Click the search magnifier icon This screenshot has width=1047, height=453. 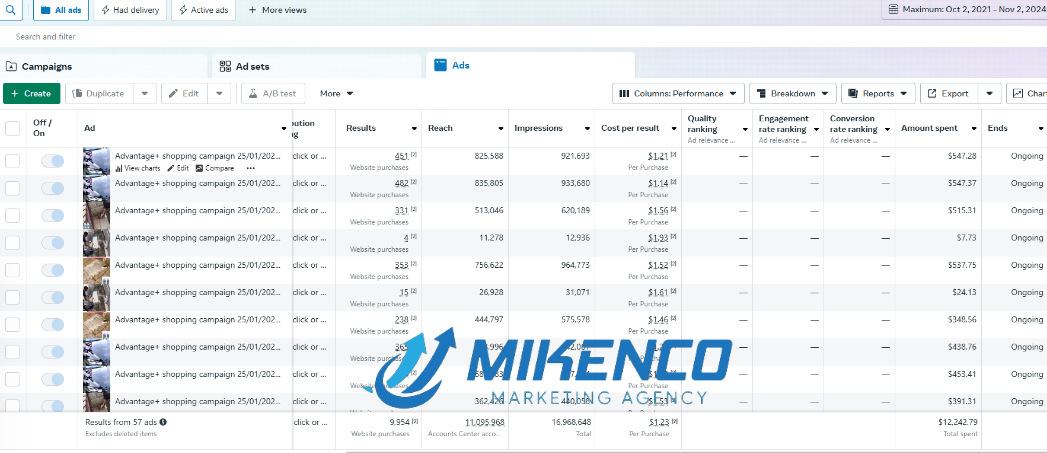pyautogui.click(x=11, y=10)
